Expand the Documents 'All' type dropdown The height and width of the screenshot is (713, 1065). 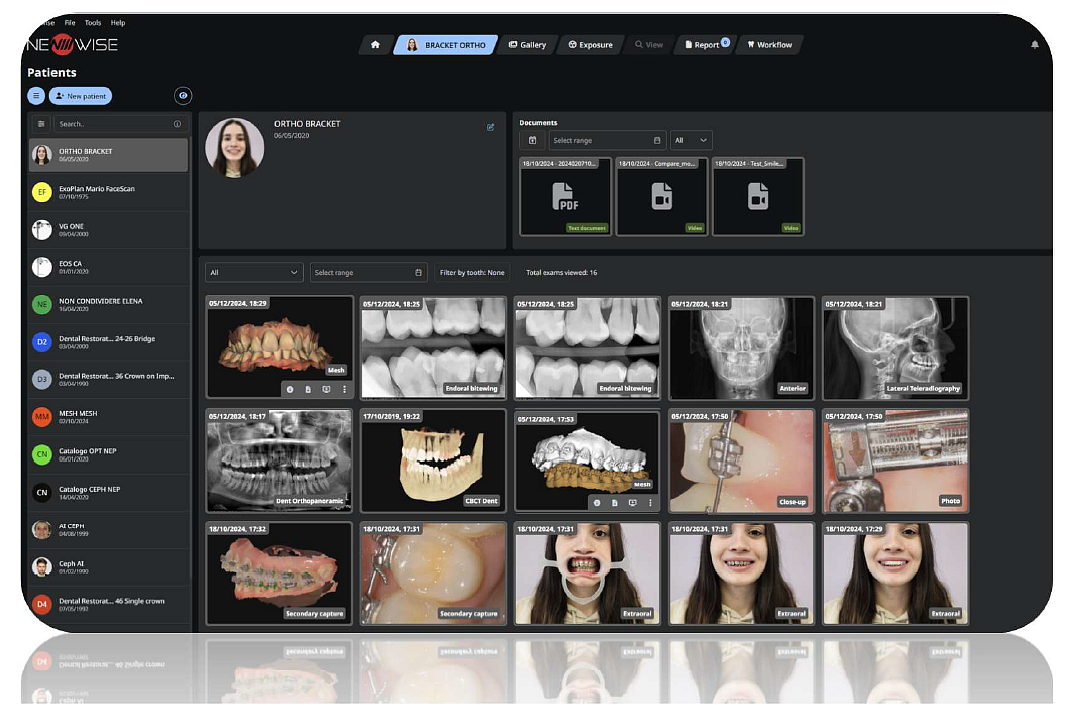coord(691,141)
